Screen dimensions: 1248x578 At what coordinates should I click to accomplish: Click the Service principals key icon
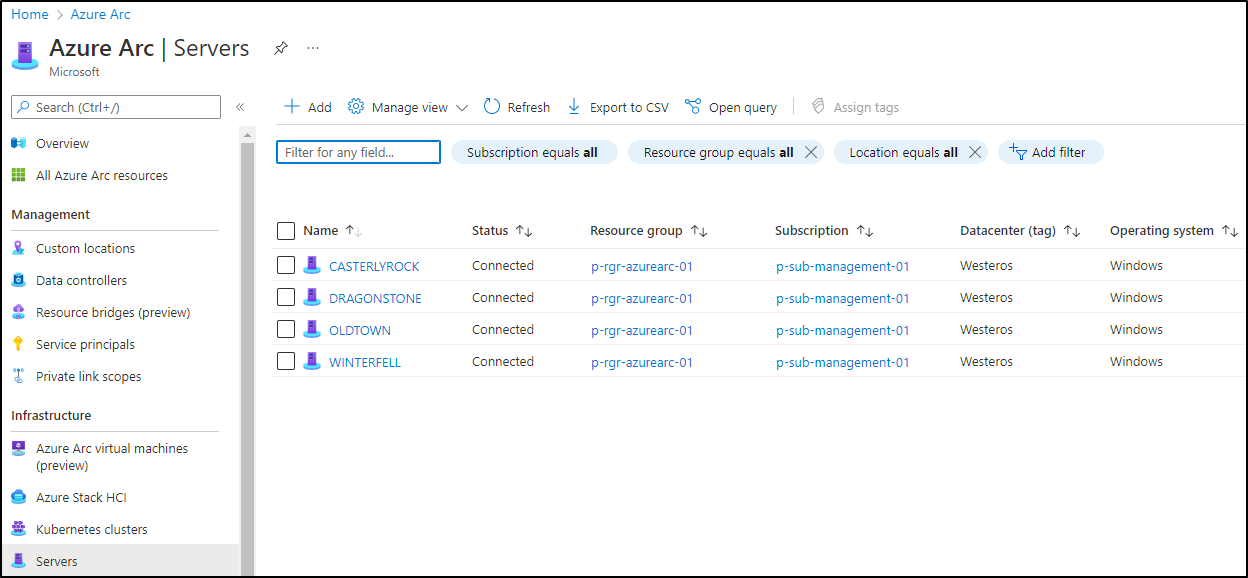tap(18, 345)
